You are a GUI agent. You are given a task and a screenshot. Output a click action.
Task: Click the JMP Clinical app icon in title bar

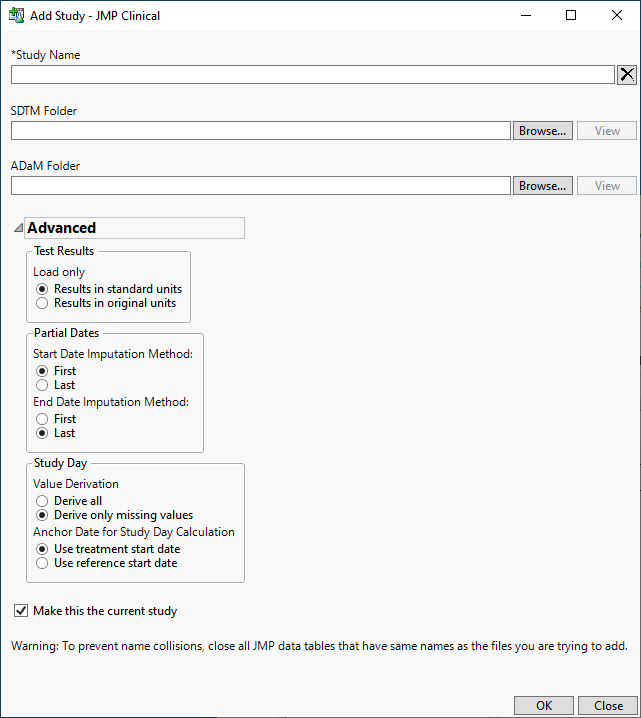click(x=16, y=16)
